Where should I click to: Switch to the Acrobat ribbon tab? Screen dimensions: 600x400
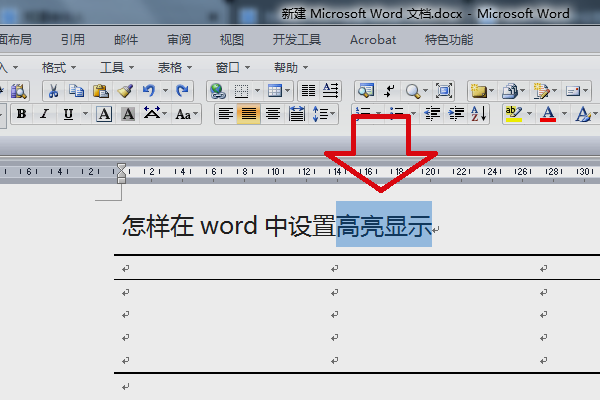373,39
